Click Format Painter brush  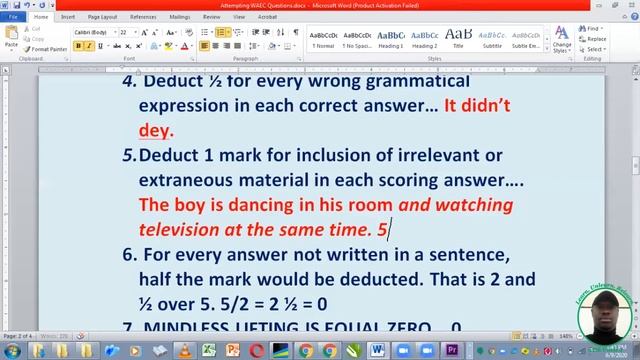tap(45, 49)
